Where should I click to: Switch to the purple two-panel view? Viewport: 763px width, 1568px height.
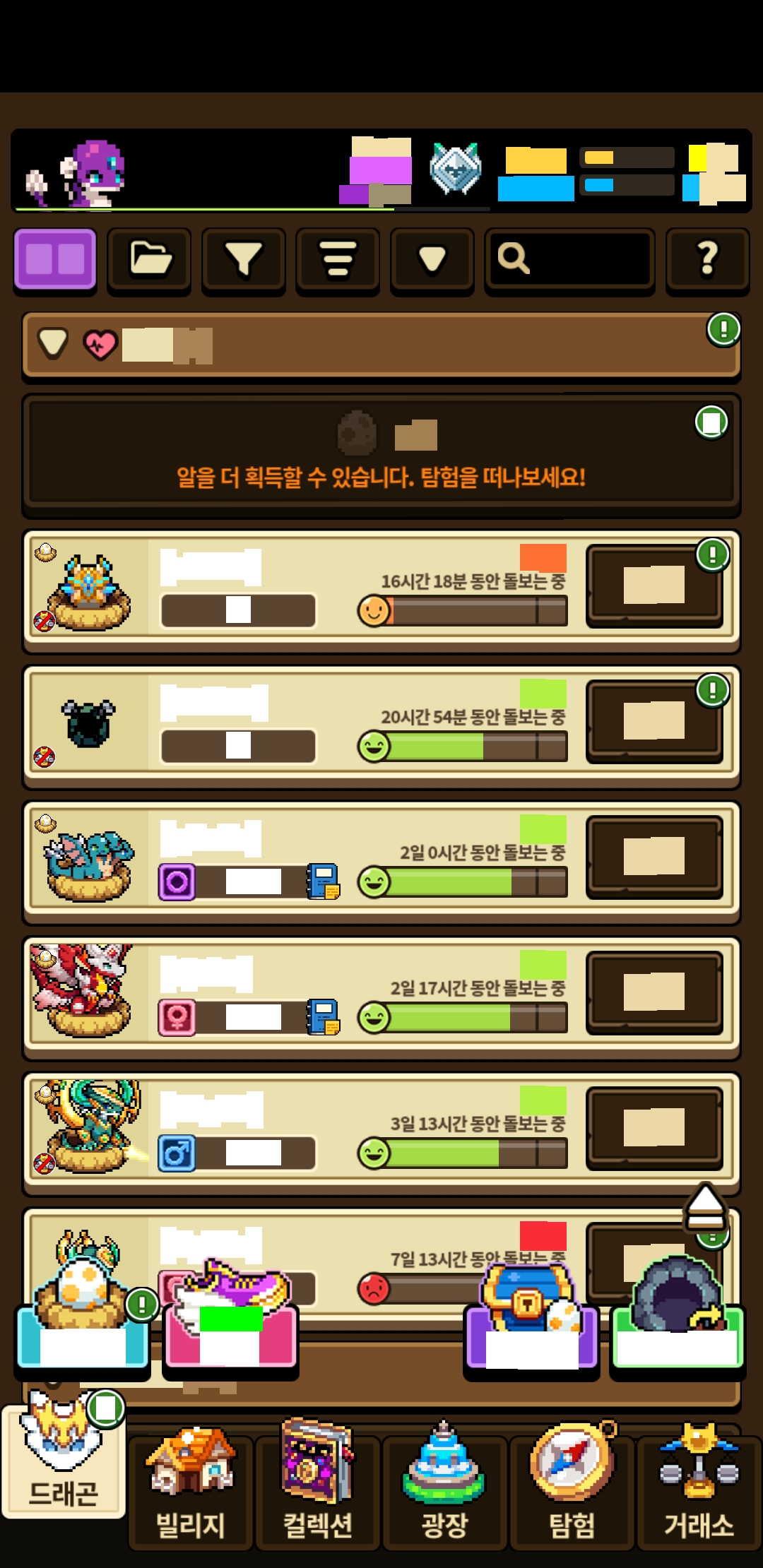pos(55,259)
